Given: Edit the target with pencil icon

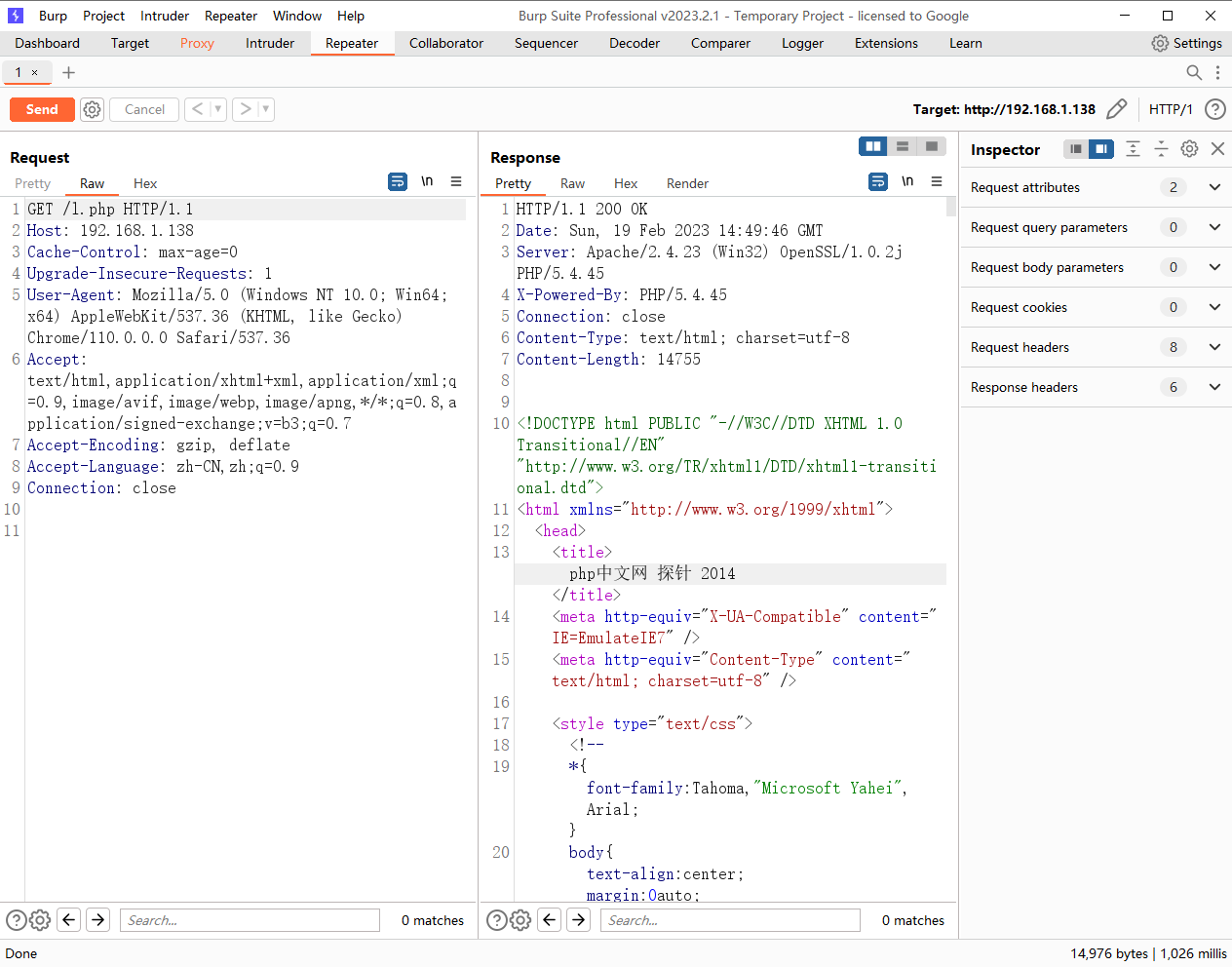Looking at the screenshot, I should 1117,109.
